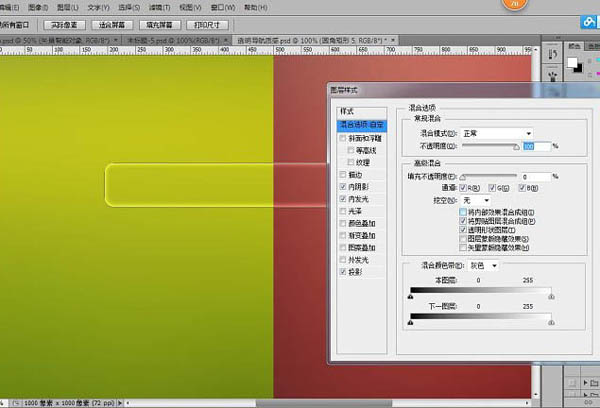Click the horizontal scrollbar right arrow

coord(527,403)
